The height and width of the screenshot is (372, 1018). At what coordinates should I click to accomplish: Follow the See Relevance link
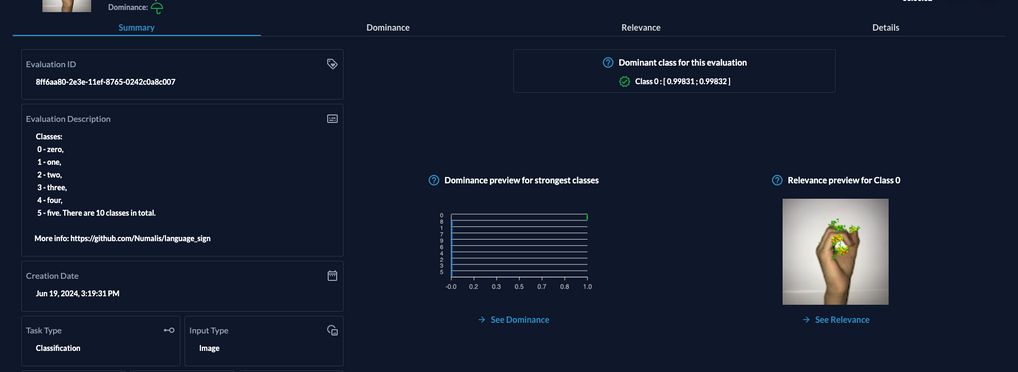(836, 319)
